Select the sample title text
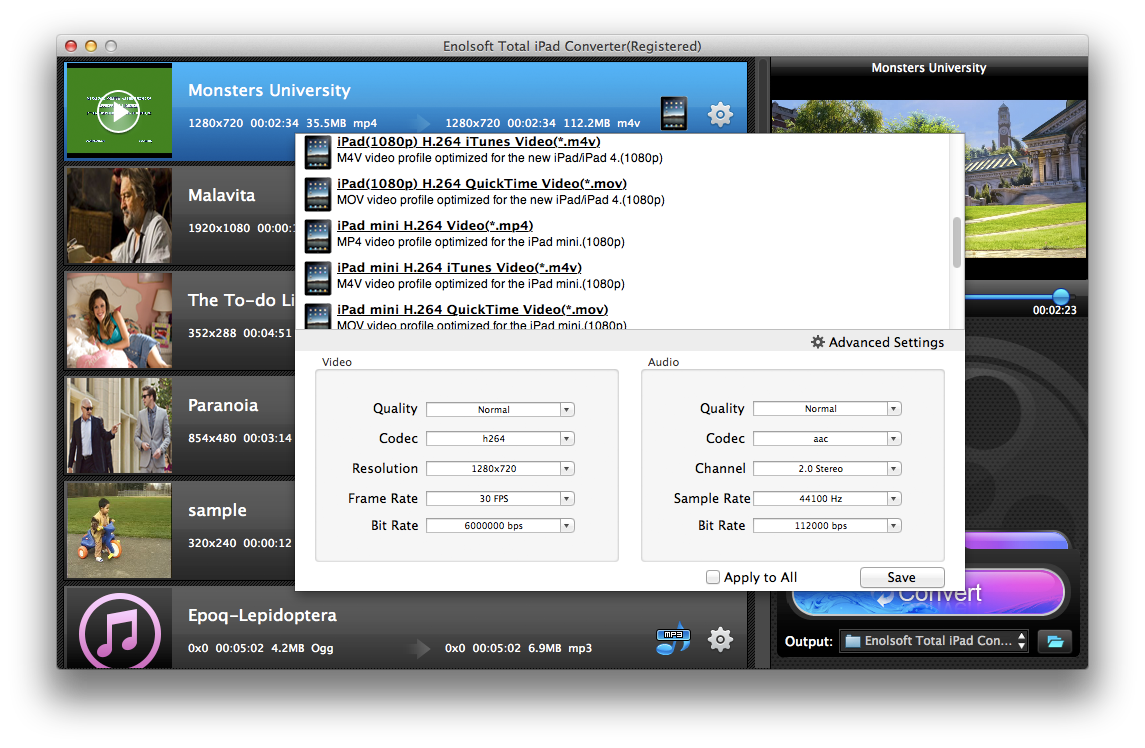 coord(217,511)
